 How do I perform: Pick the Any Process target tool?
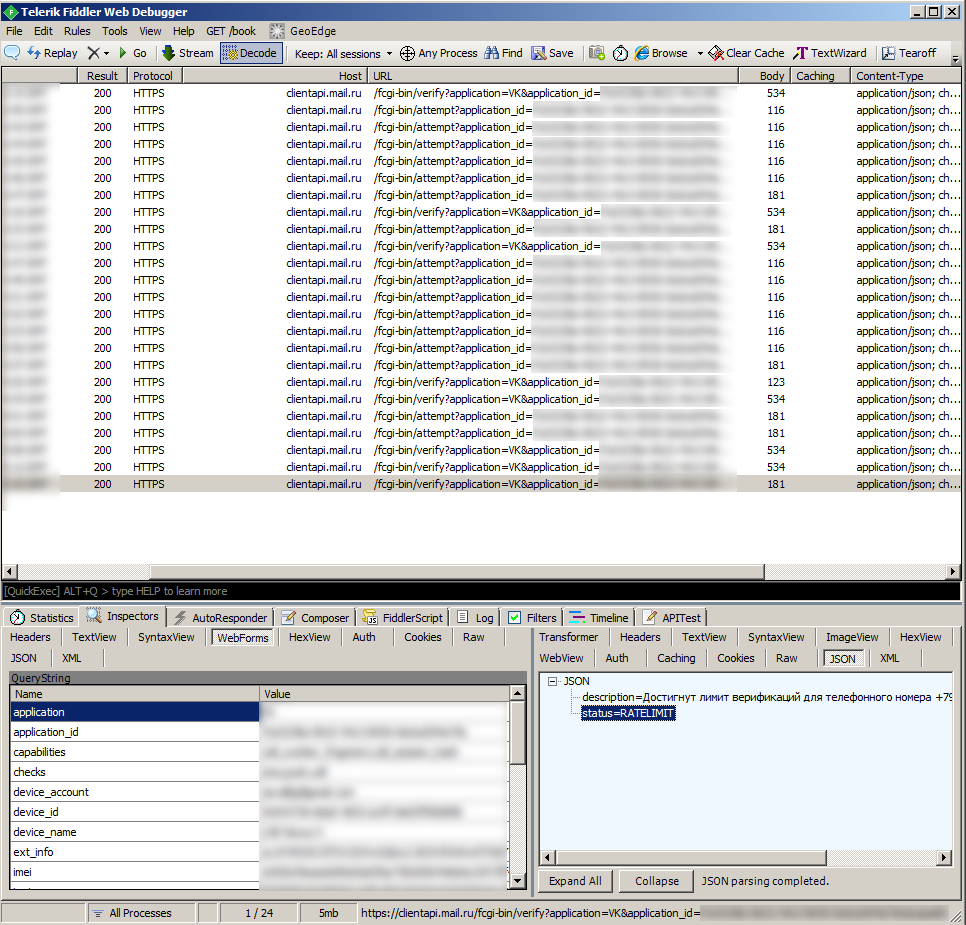pyautogui.click(x=439, y=53)
